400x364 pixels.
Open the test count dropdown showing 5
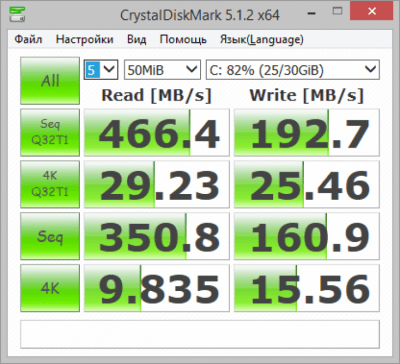click(x=101, y=70)
